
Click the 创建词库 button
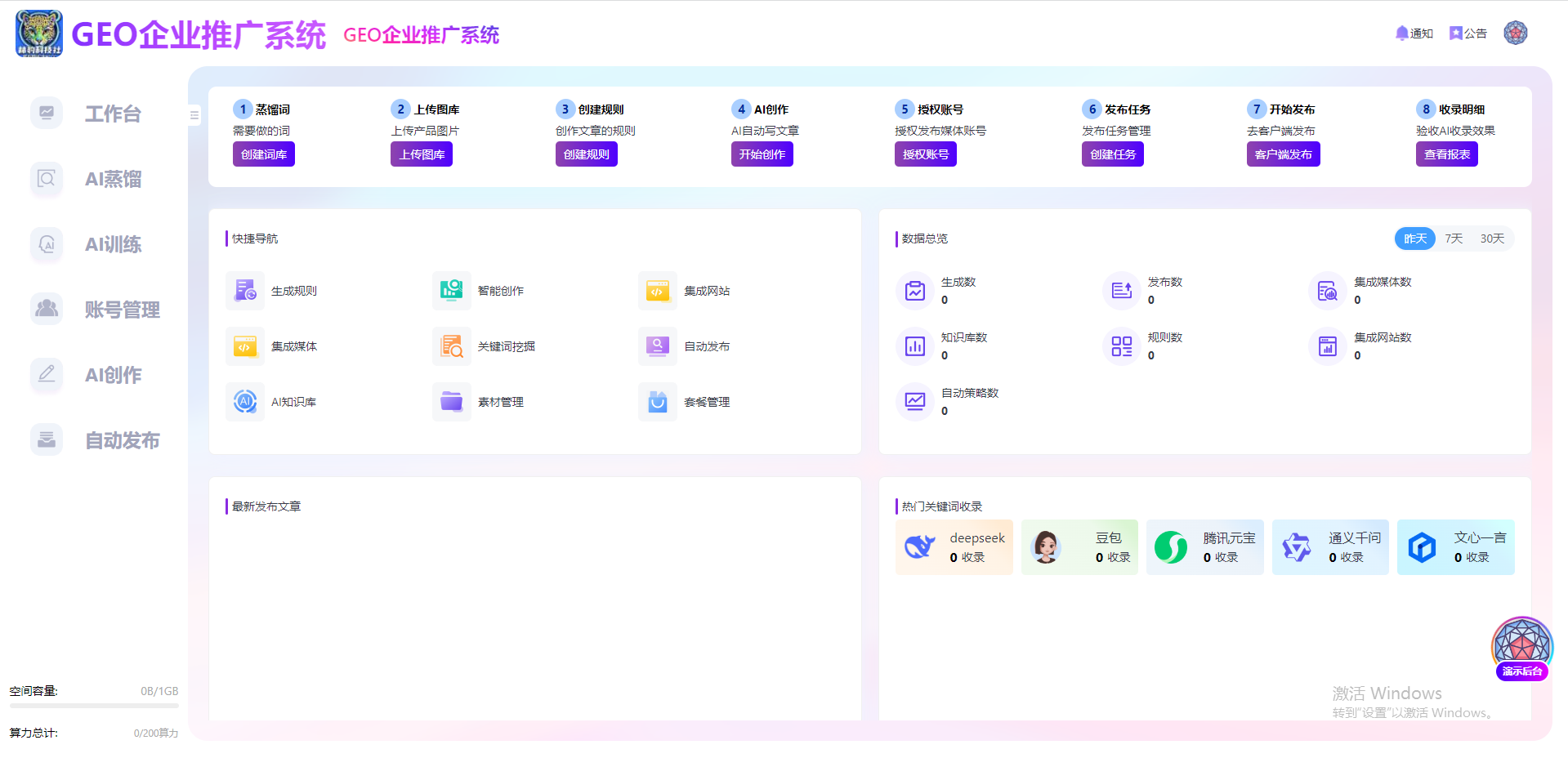coord(263,154)
